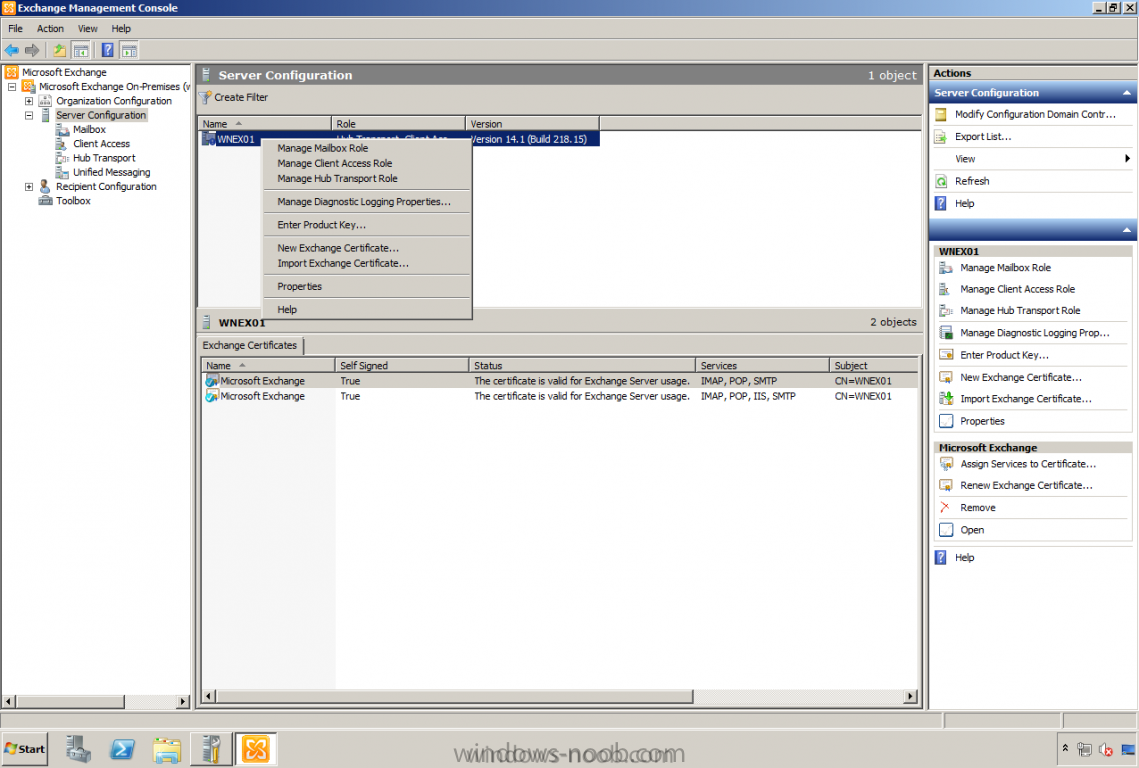The image size is (1139, 768).
Task: Click the Back arrow toolbar icon
Action: coord(12,50)
